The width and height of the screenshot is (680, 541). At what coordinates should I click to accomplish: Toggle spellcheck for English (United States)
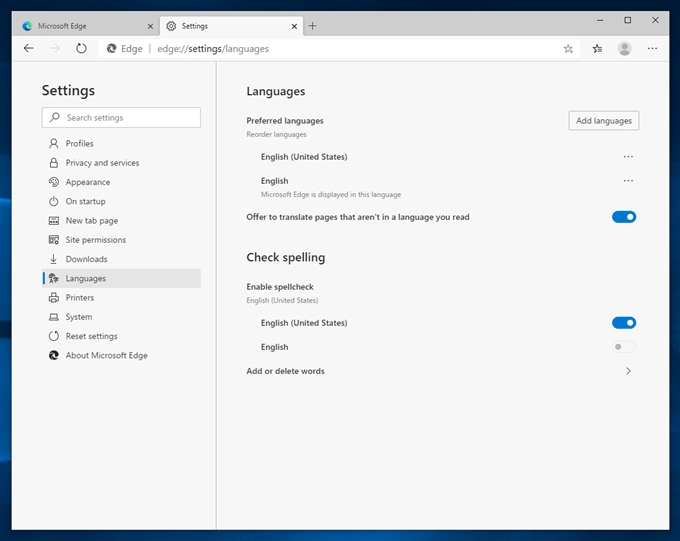[624, 322]
